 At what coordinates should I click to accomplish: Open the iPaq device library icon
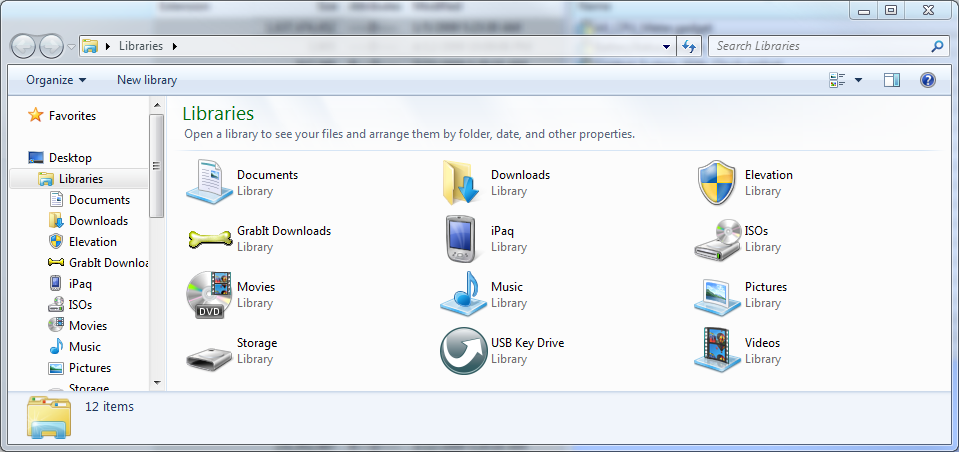click(463, 239)
